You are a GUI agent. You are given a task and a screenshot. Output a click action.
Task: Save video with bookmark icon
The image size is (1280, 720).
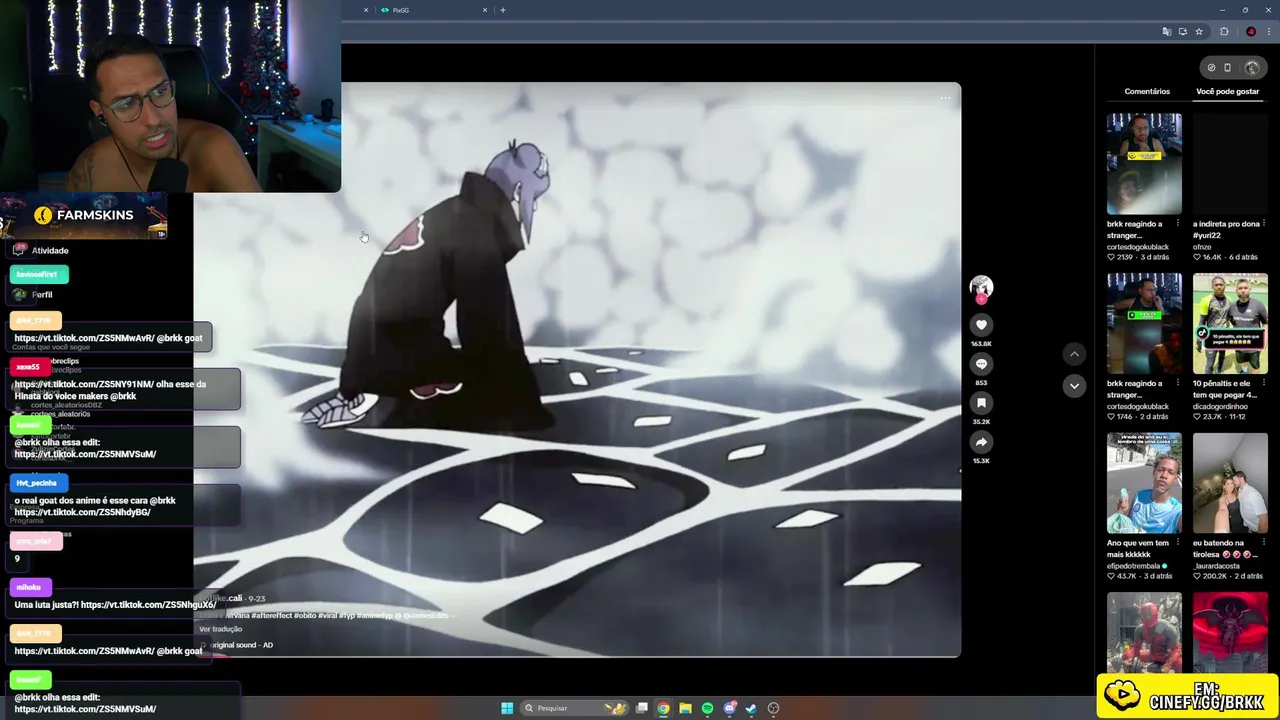coord(981,403)
